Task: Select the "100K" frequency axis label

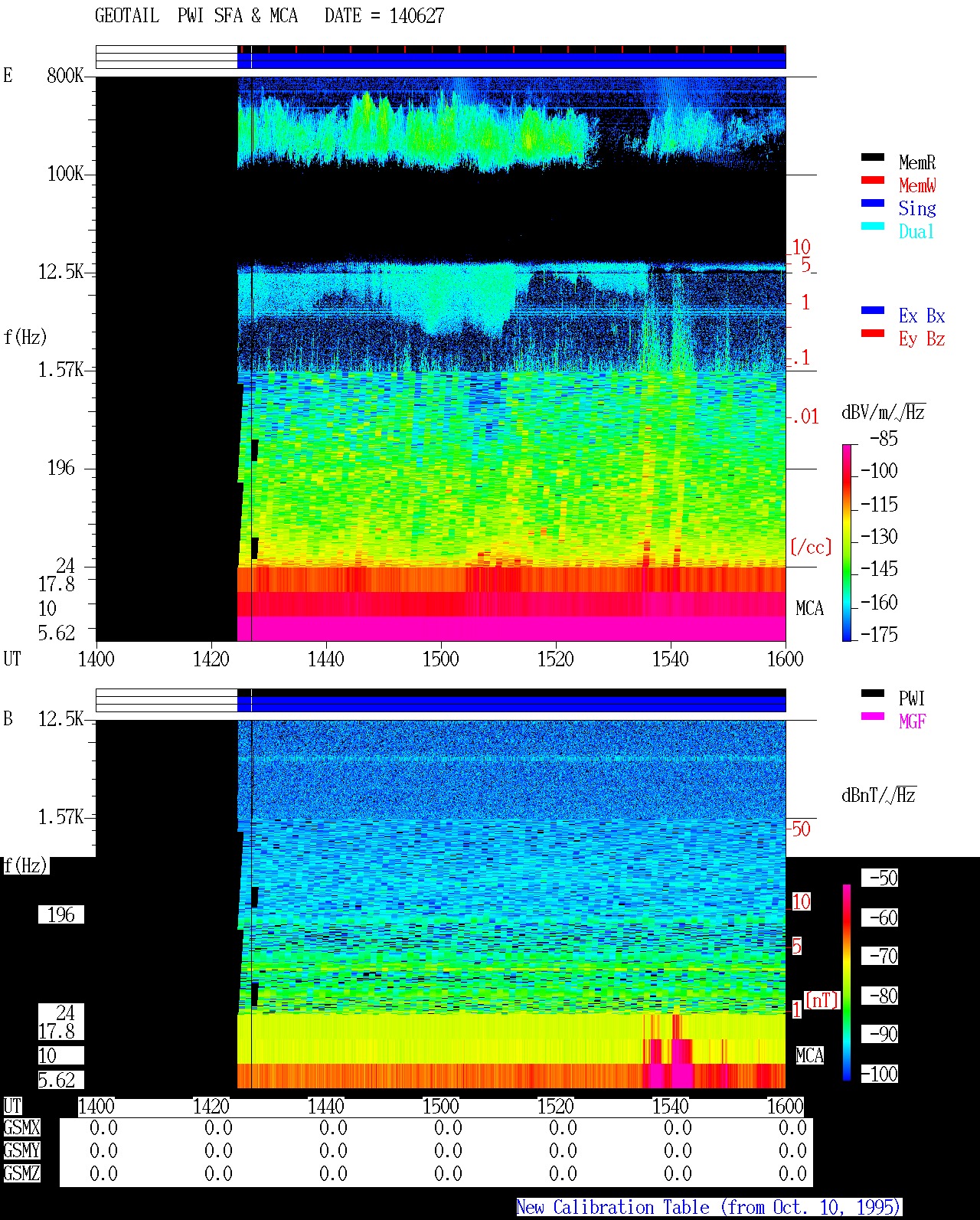Action: 65,174
